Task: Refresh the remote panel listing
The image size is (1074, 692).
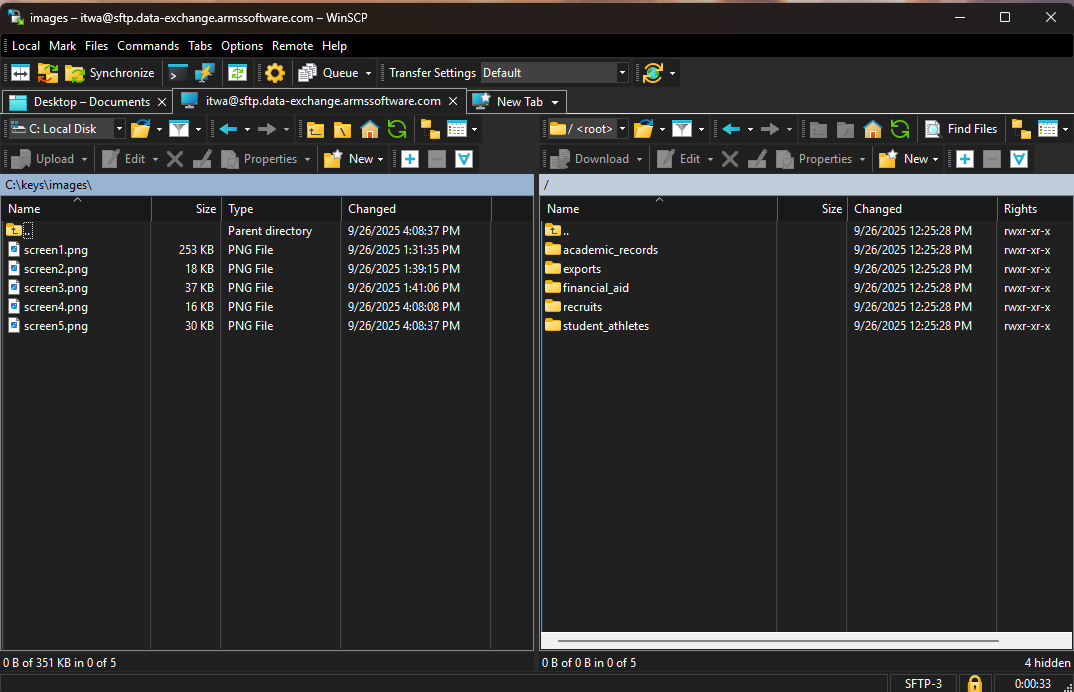Action: coord(900,129)
